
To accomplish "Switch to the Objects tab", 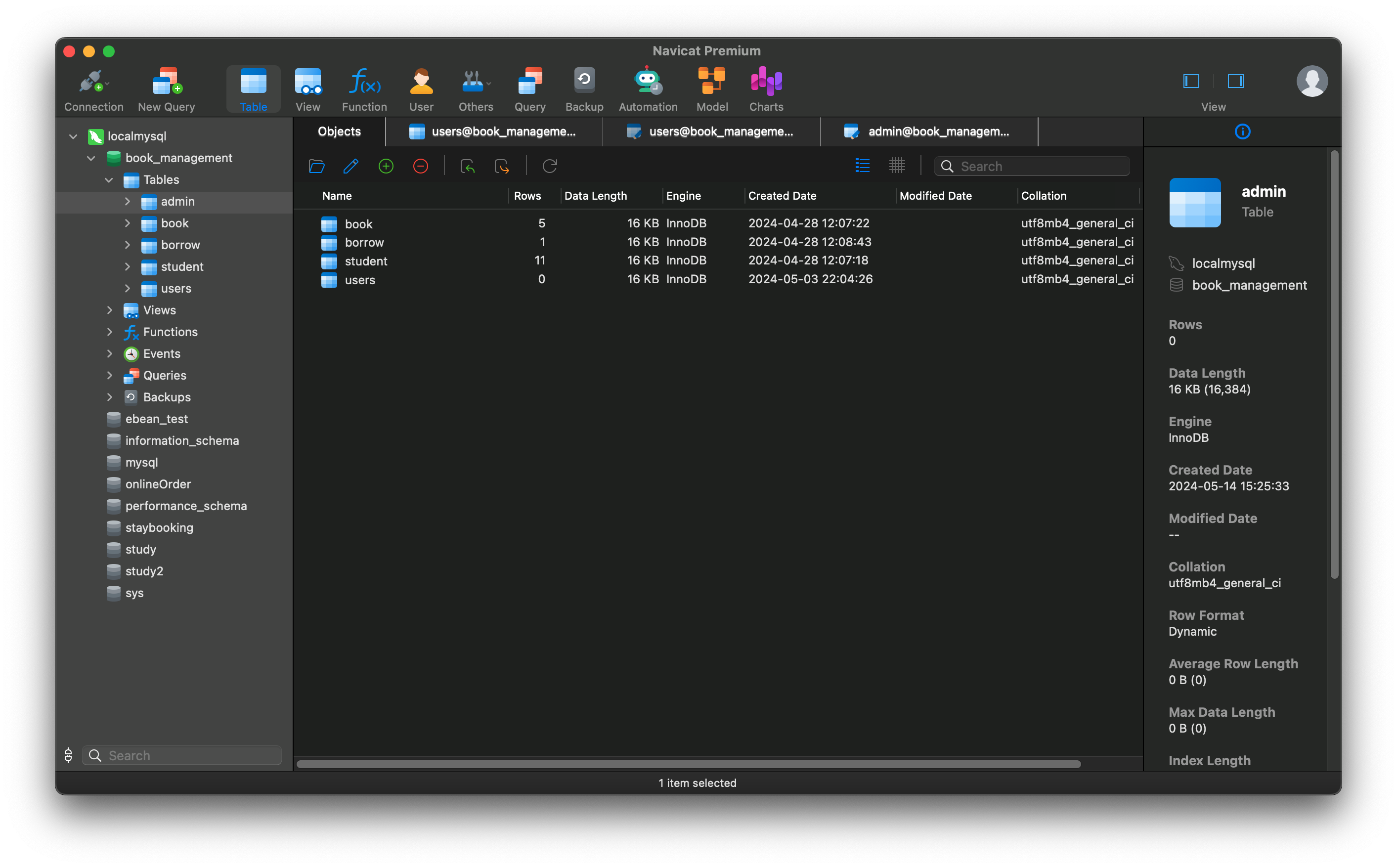I will pyautogui.click(x=339, y=131).
